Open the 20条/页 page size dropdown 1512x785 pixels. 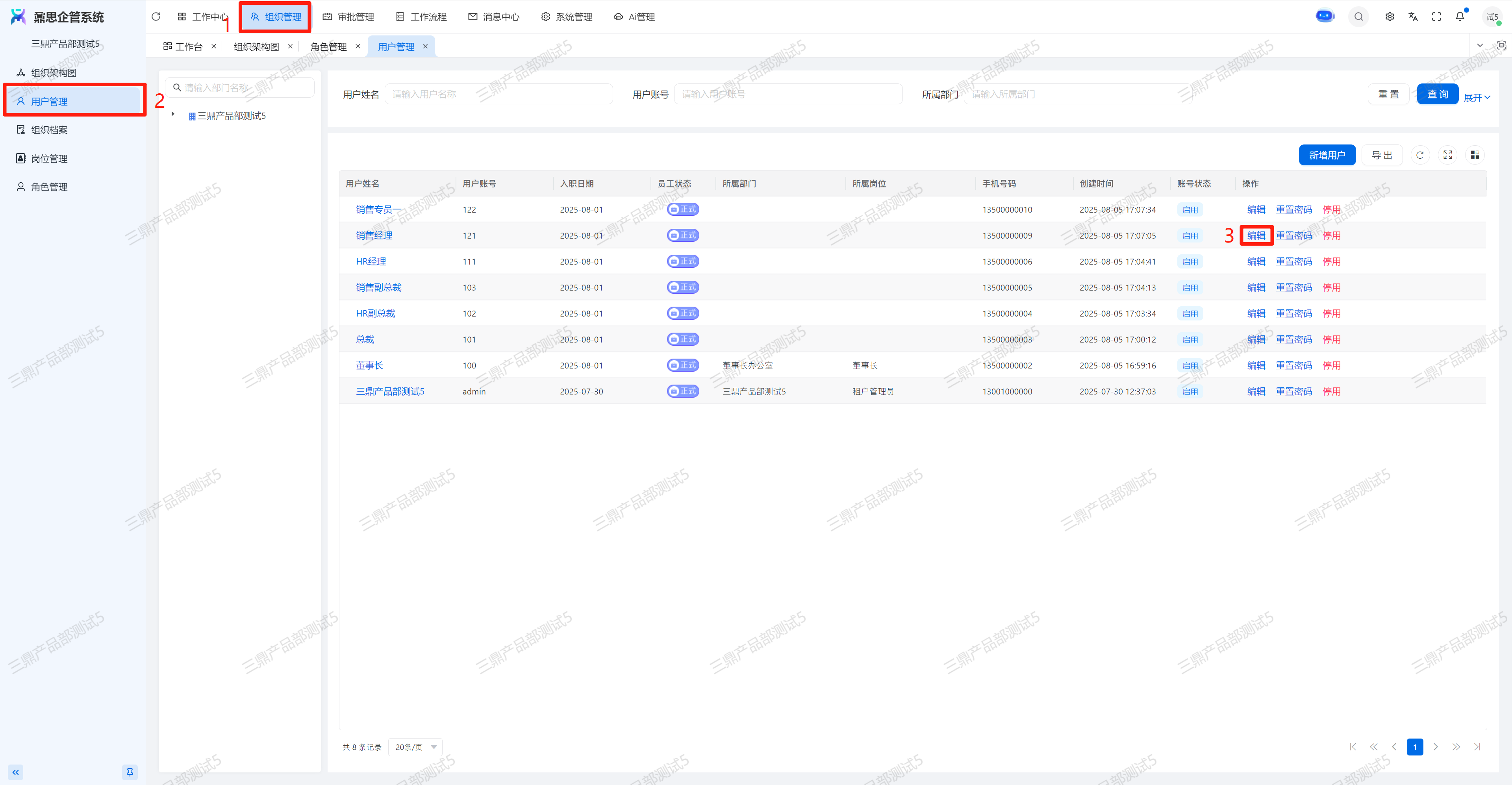(415, 747)
